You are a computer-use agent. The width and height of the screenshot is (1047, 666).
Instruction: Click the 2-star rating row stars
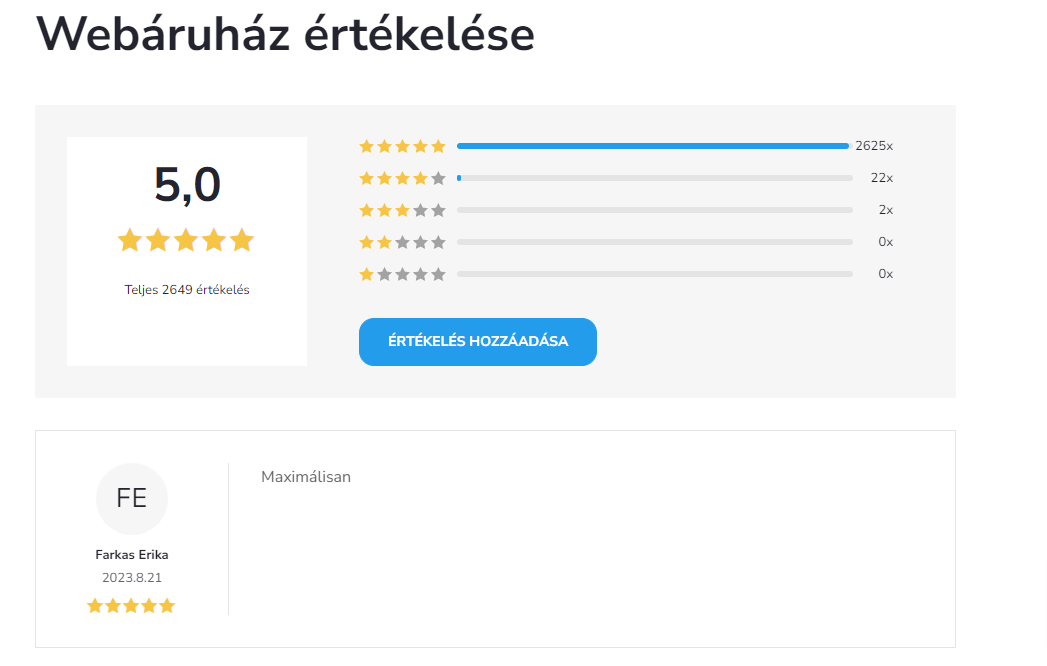point(402,242)
